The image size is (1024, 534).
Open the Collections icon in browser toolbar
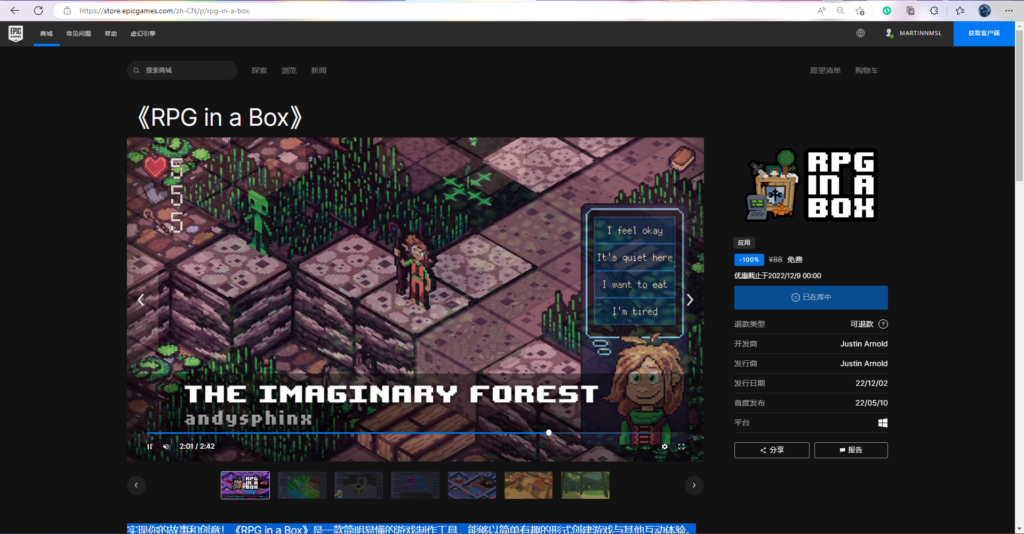(x=910, y=10)
